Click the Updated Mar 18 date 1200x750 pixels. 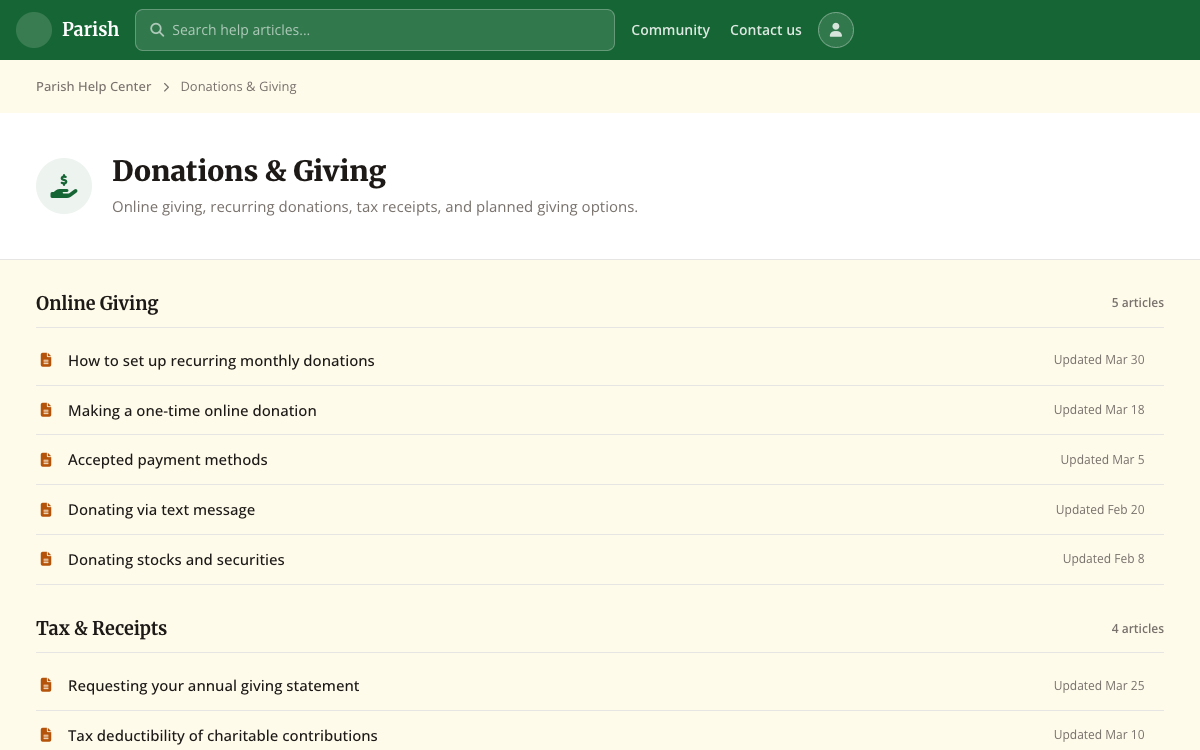[1099, 410]
